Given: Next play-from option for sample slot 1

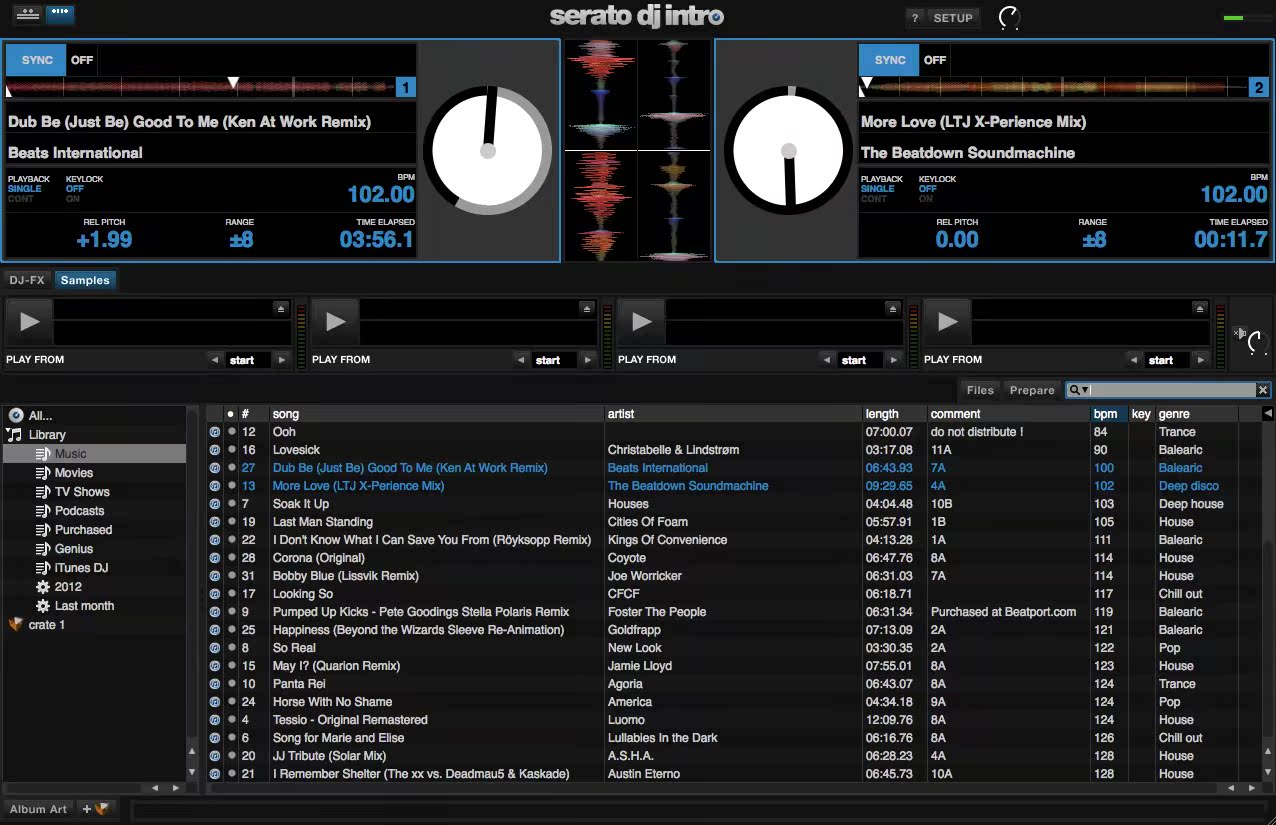Looking at the screenshot, I should [x=281, y=360].
